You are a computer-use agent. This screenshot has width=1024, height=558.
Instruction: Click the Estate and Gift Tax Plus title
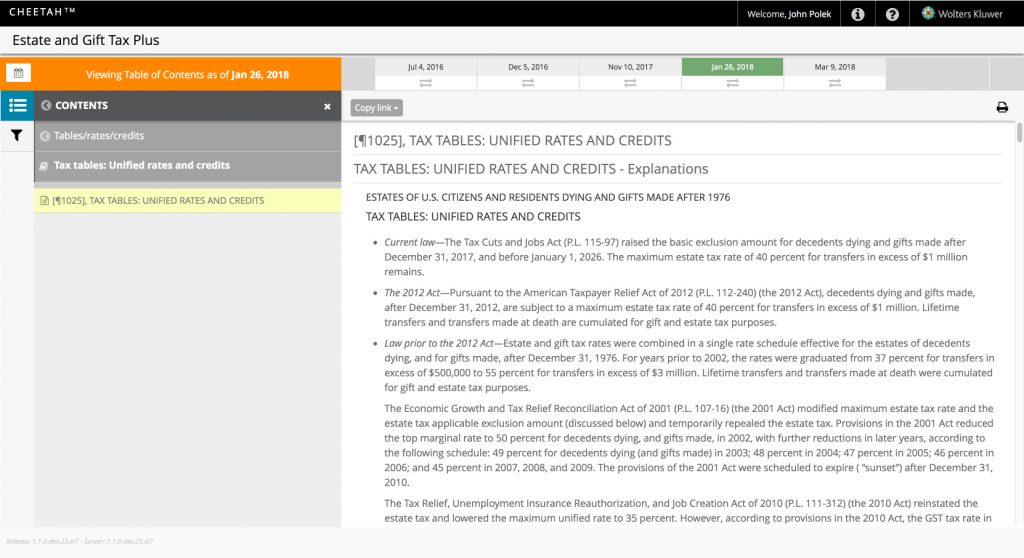86,40
